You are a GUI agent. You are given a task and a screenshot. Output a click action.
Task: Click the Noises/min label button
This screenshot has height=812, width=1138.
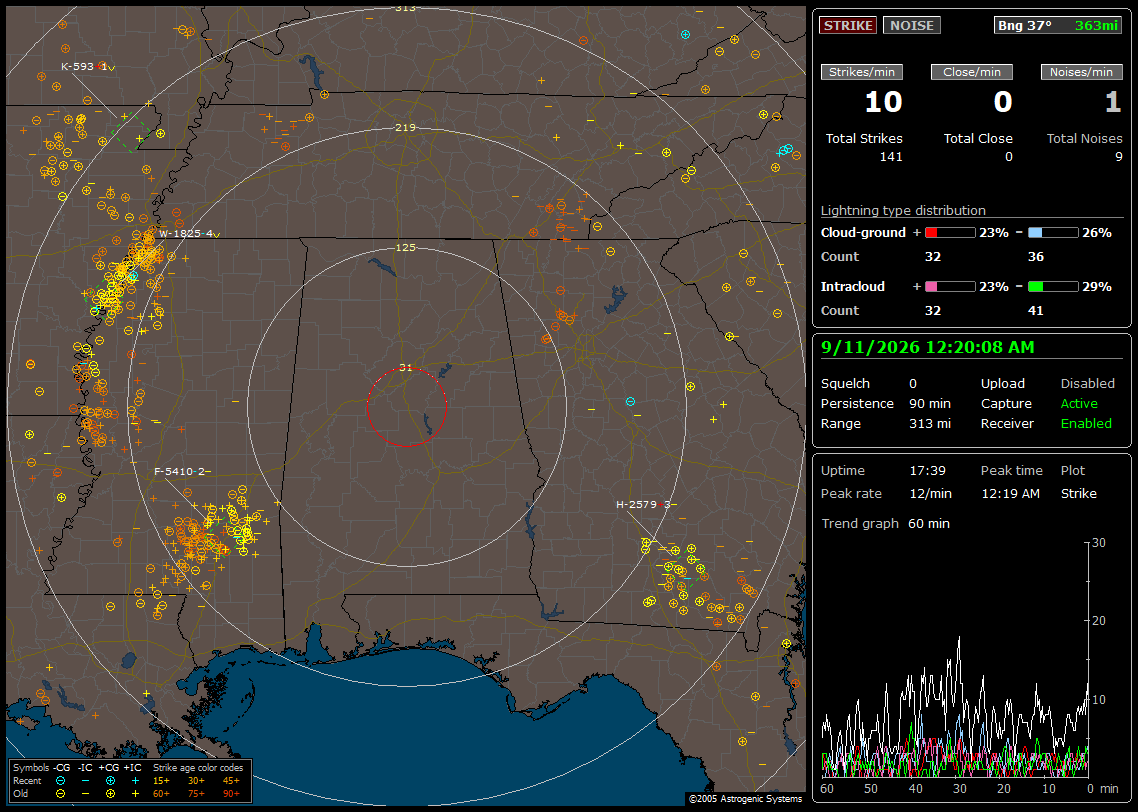pyautogui.click(x=1081, y=72)
